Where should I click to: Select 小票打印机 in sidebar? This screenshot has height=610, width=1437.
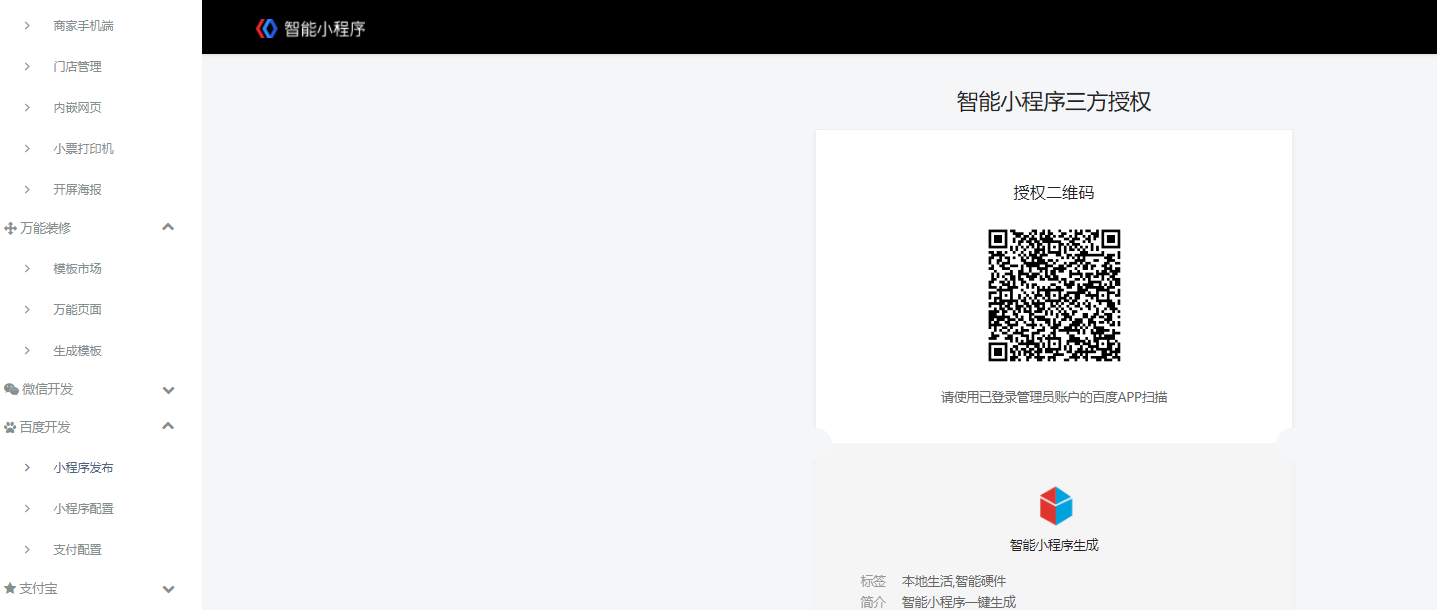pos(83,148)
